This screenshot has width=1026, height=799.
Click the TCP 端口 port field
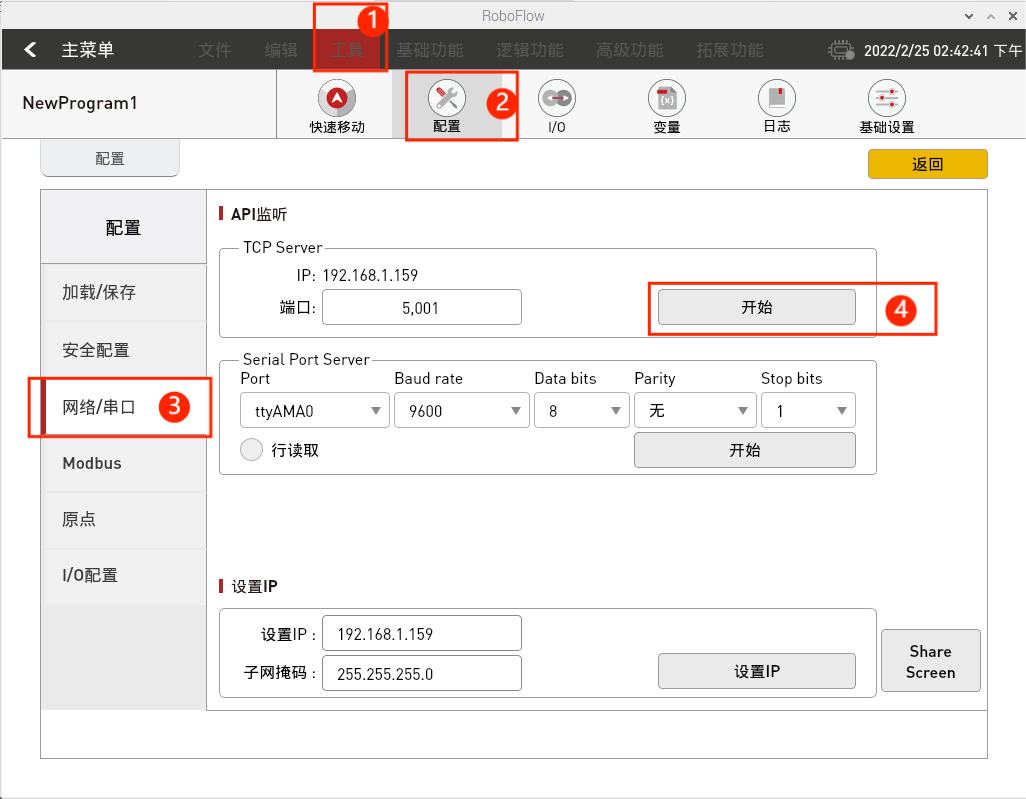[421, 308]
